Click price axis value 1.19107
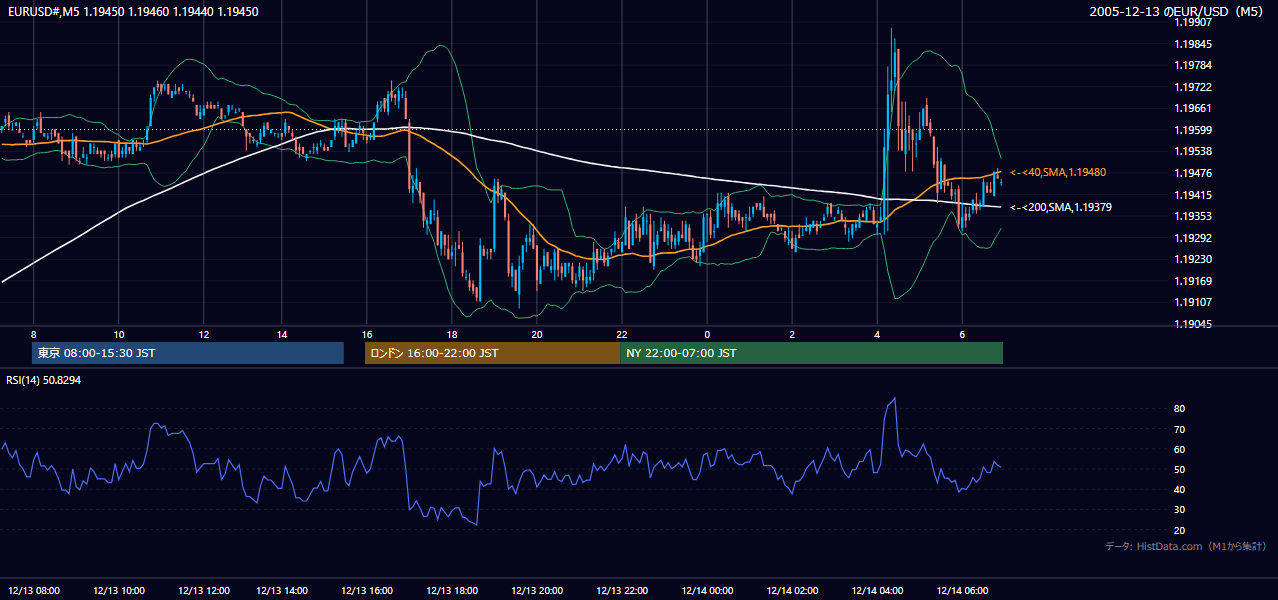The height and width of the screenshot is (600, 1278). coord(1193,303)
